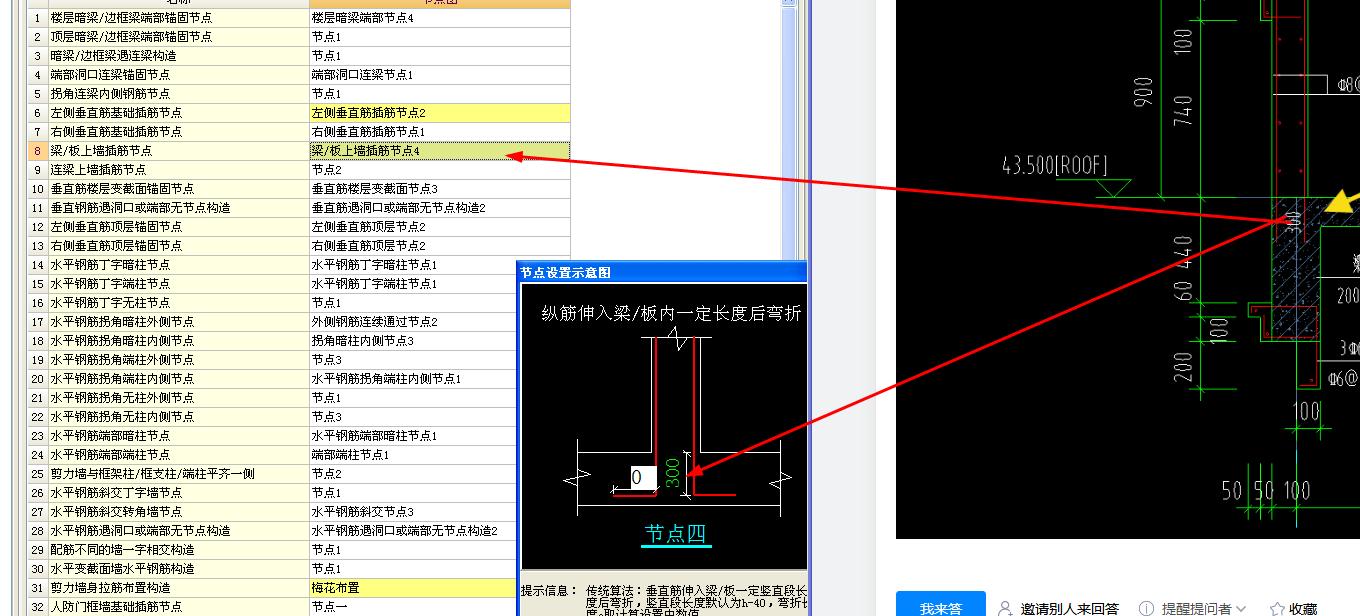Select row 水平钢筋丁字无柱节点
Image resolution: width=1360 pixels, height=616 pixels.
coord(178,303)
